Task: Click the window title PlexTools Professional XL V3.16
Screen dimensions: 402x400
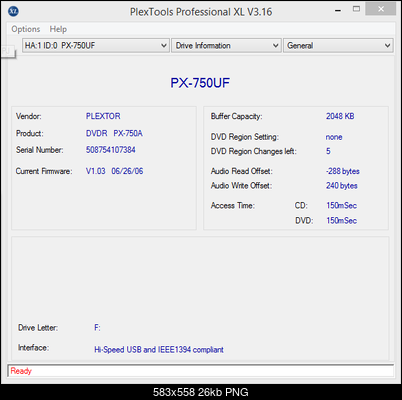Action: tap(201, 12)
